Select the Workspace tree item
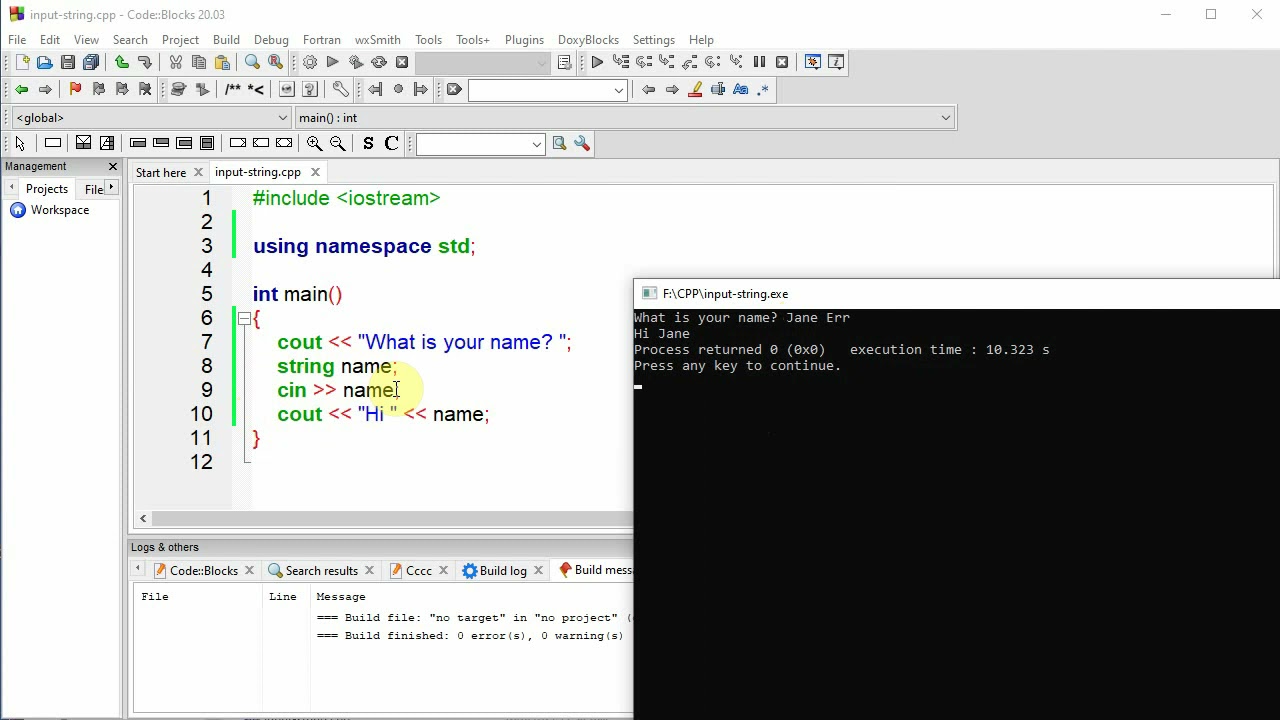1280x720 pixels. [60, 210]
